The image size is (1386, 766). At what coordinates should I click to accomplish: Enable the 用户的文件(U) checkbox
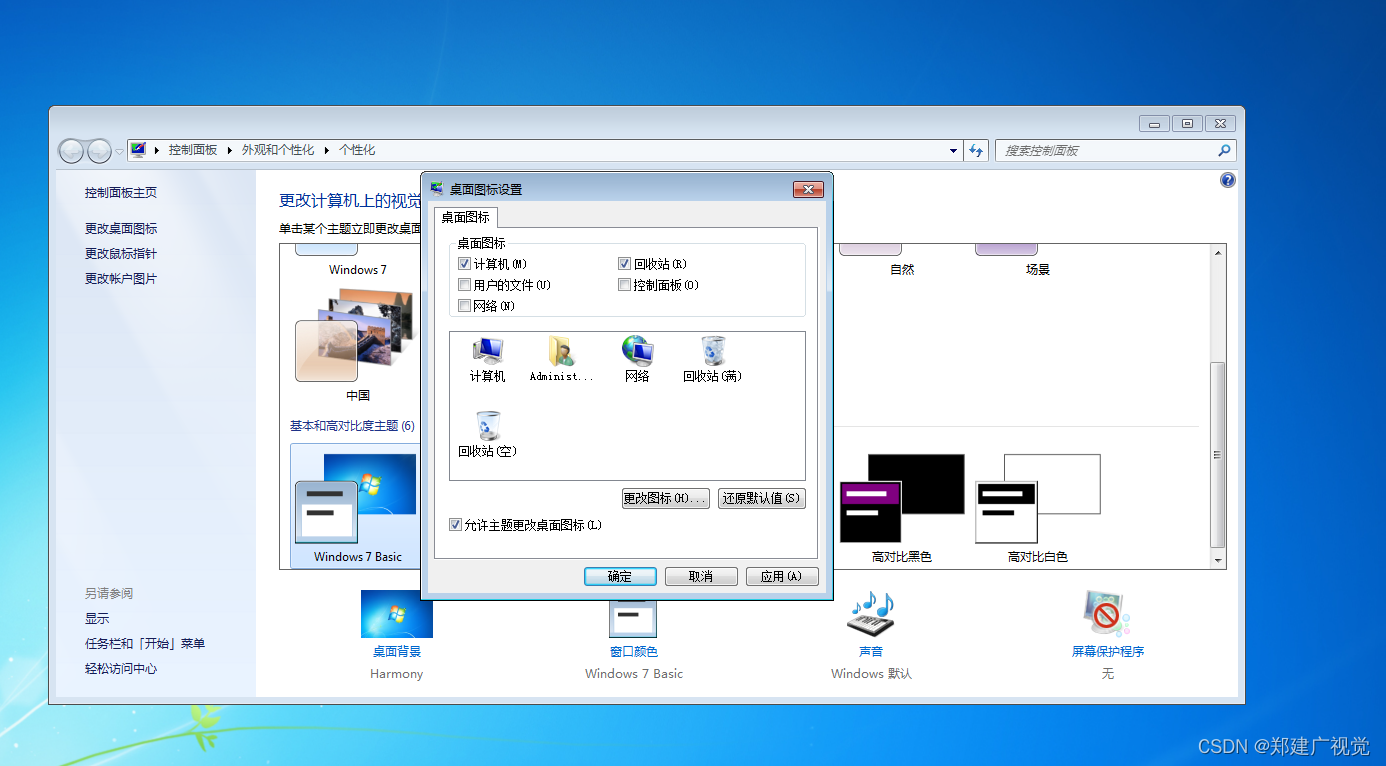pos(464,285)
